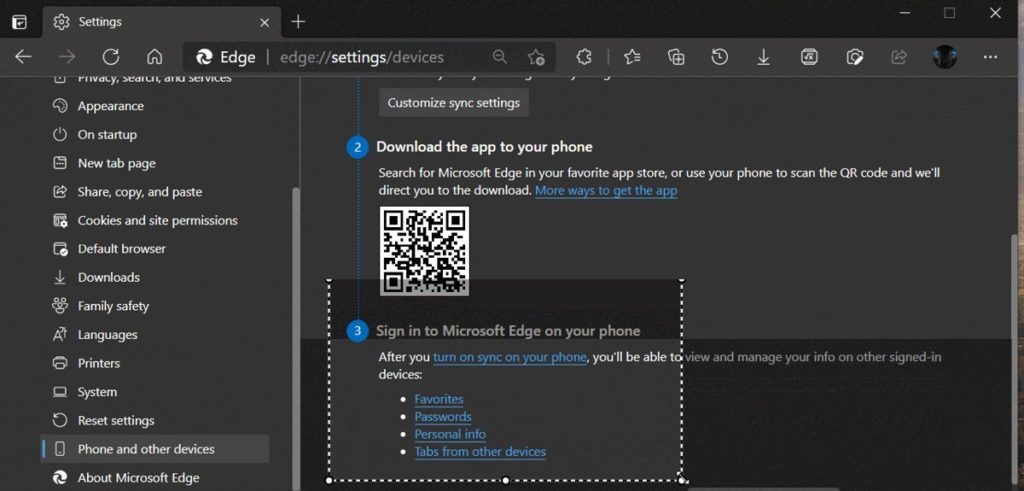Open the profile avatar
1024x491 pixels.
(x=944, y=57)
